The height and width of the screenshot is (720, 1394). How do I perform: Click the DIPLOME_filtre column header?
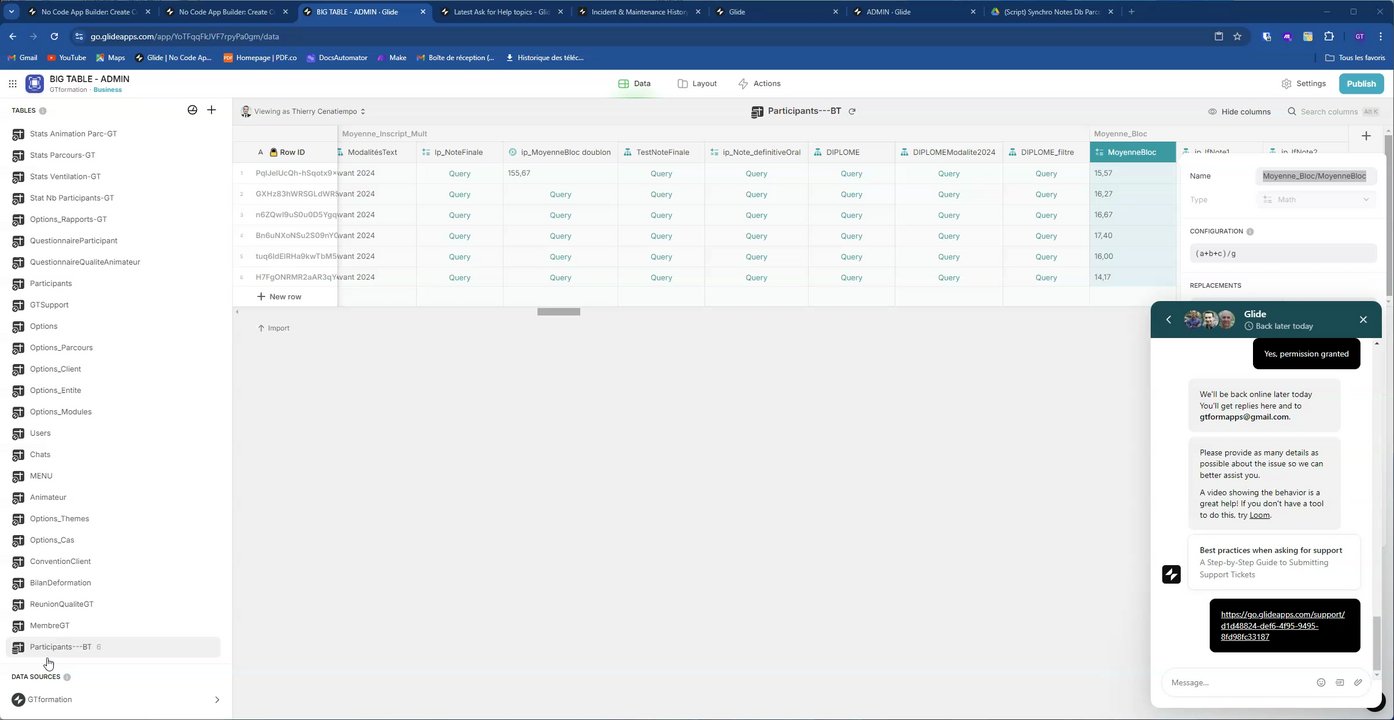coord(1047,152)
